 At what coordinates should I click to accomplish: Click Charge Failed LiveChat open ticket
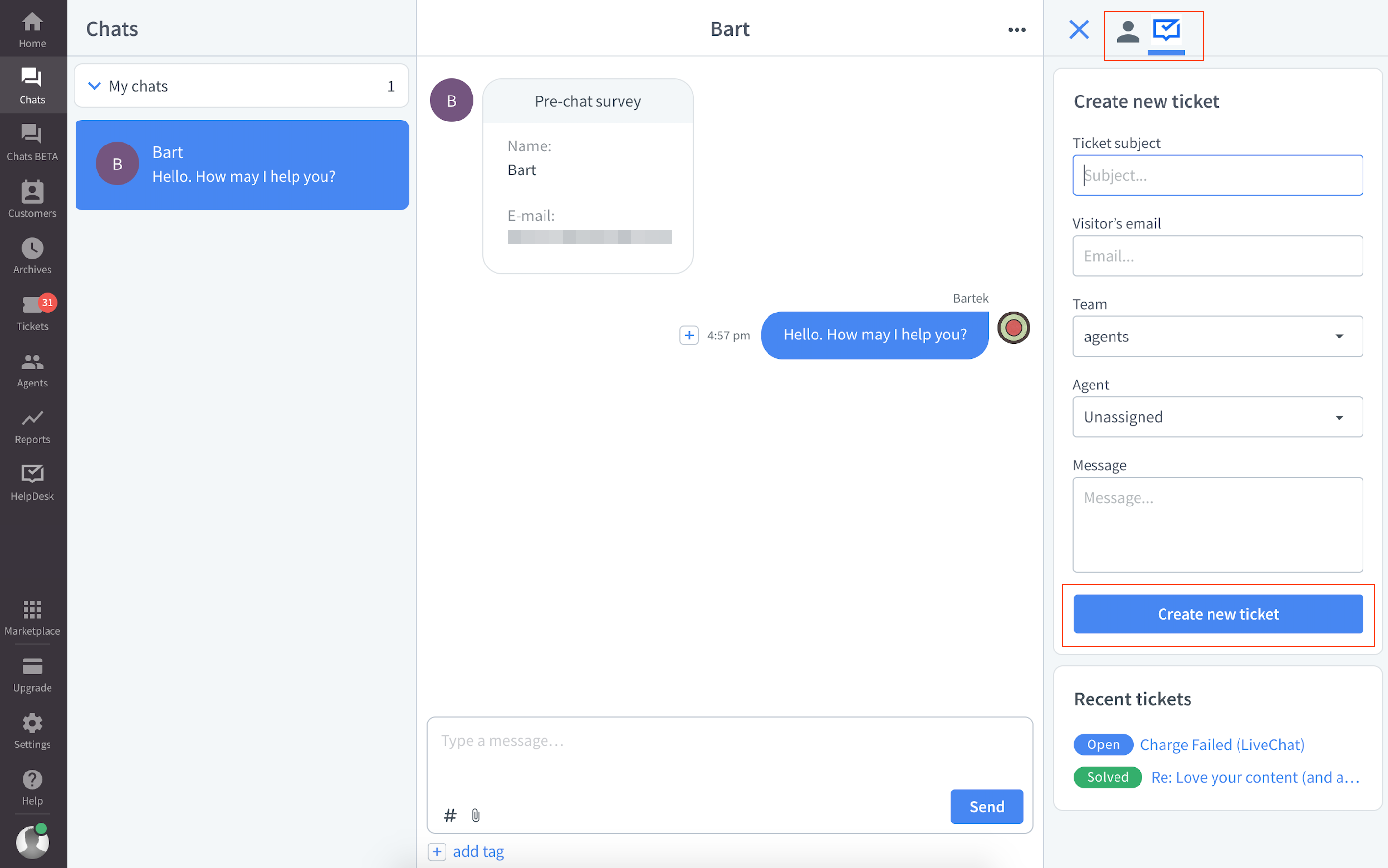pos(1221,744)
